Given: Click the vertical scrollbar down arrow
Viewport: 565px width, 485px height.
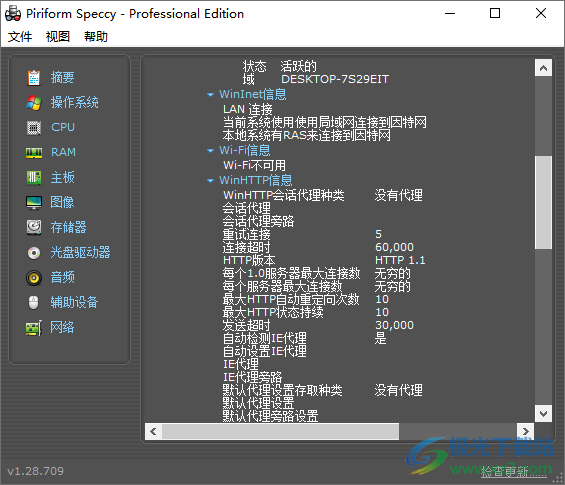Looking at the screenshot, I should coord(543,413).
